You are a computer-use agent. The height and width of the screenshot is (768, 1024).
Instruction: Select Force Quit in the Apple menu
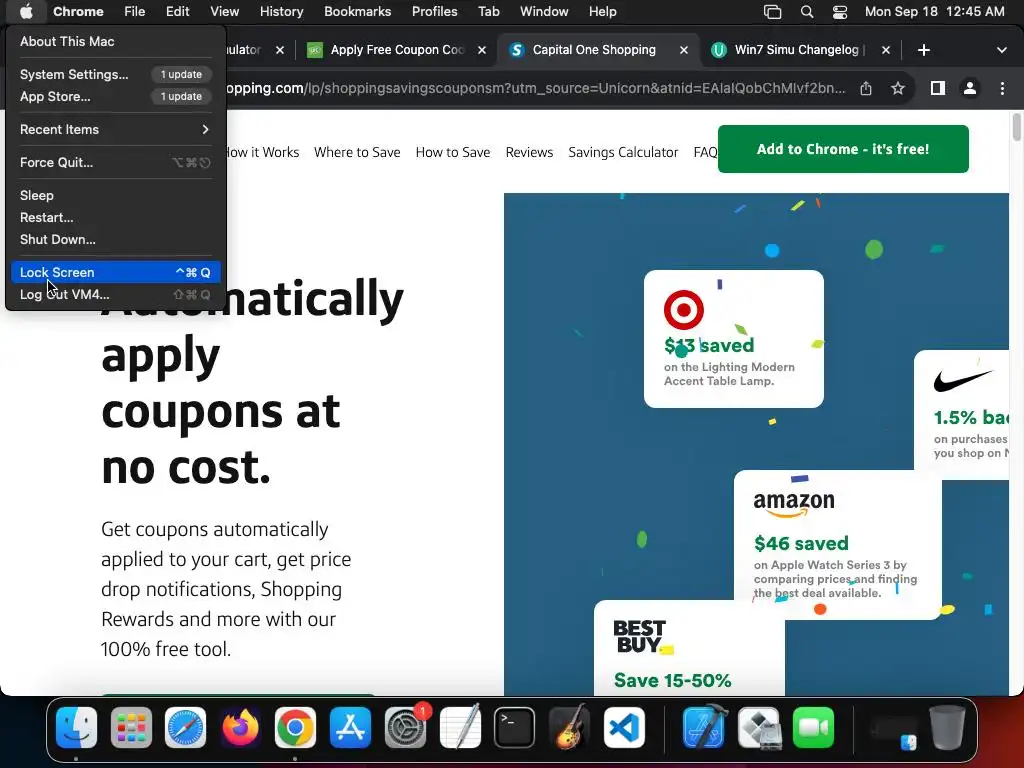point(116,163)
